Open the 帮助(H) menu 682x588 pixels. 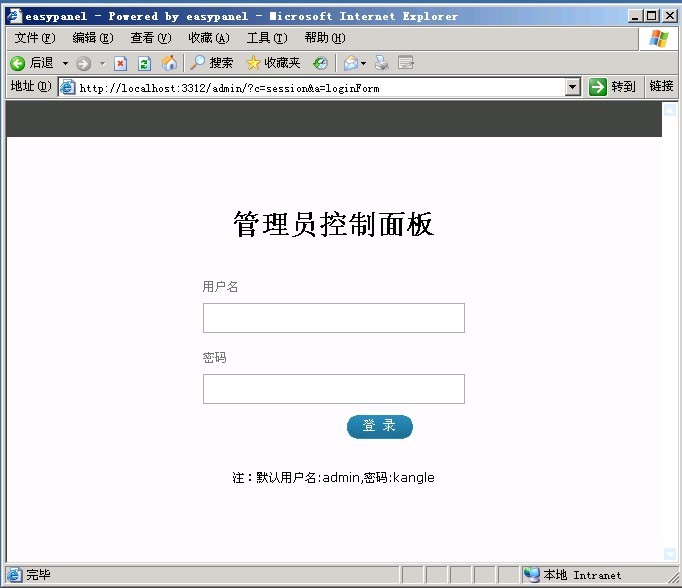click(325, 38)
